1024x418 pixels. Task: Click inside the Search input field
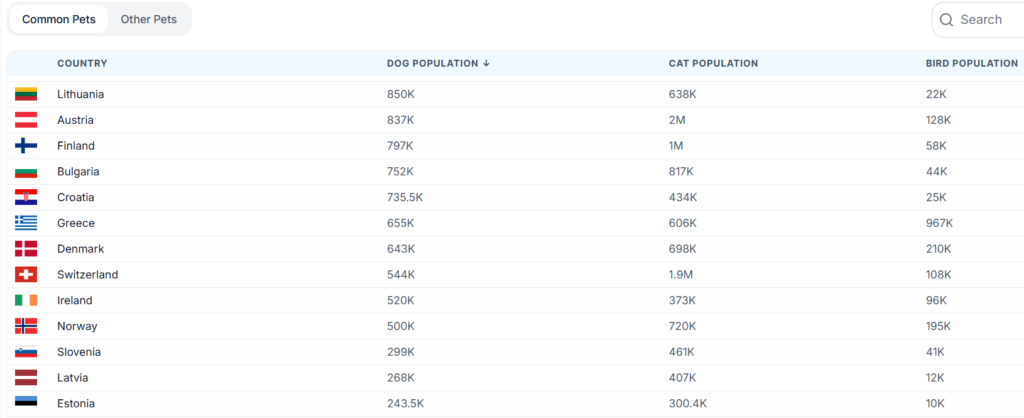point(985,20)
